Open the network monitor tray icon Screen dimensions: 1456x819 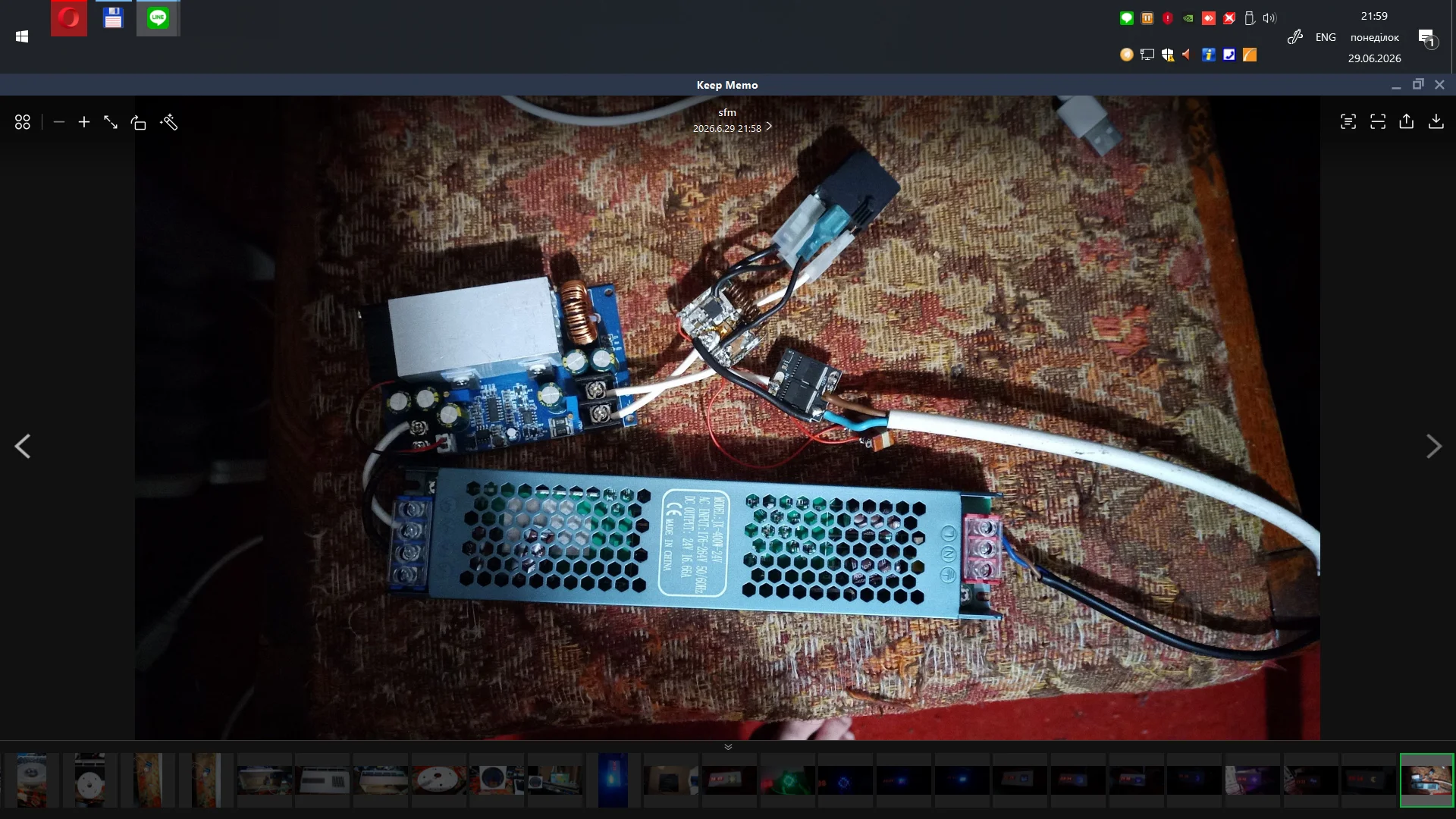point(1147,55)
